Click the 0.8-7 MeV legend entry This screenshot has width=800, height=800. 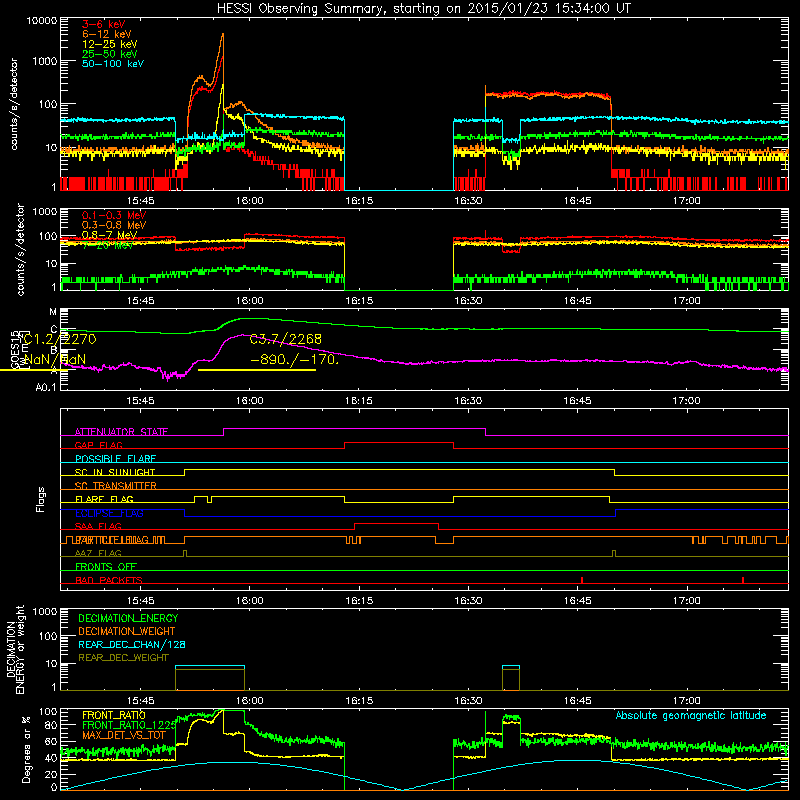110,235
